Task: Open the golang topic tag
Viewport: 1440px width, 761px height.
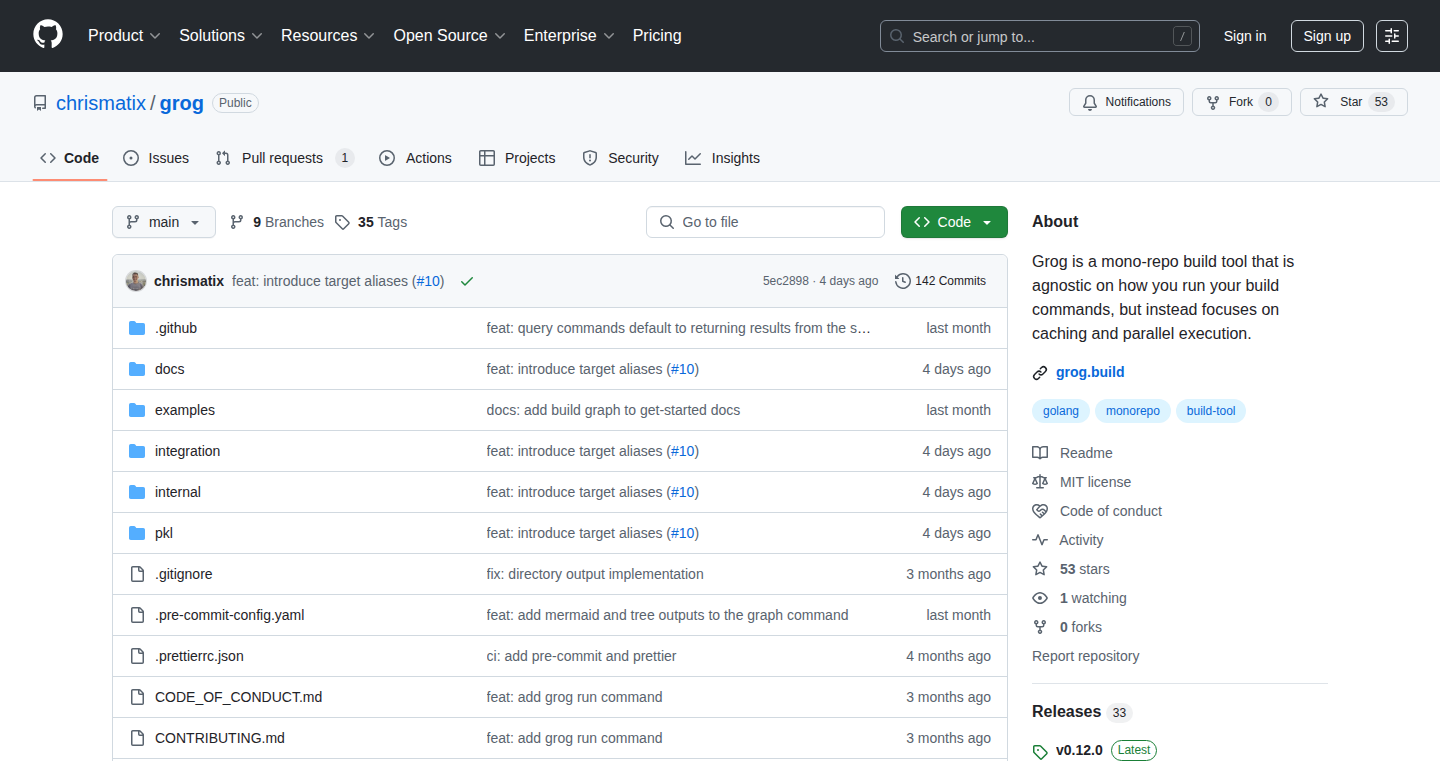Action: [x=1061, y=411]
